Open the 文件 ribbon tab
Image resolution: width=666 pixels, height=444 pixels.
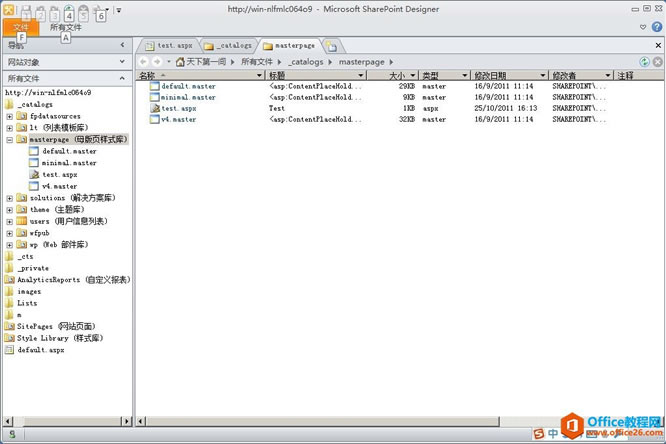(x=21, y=28)
